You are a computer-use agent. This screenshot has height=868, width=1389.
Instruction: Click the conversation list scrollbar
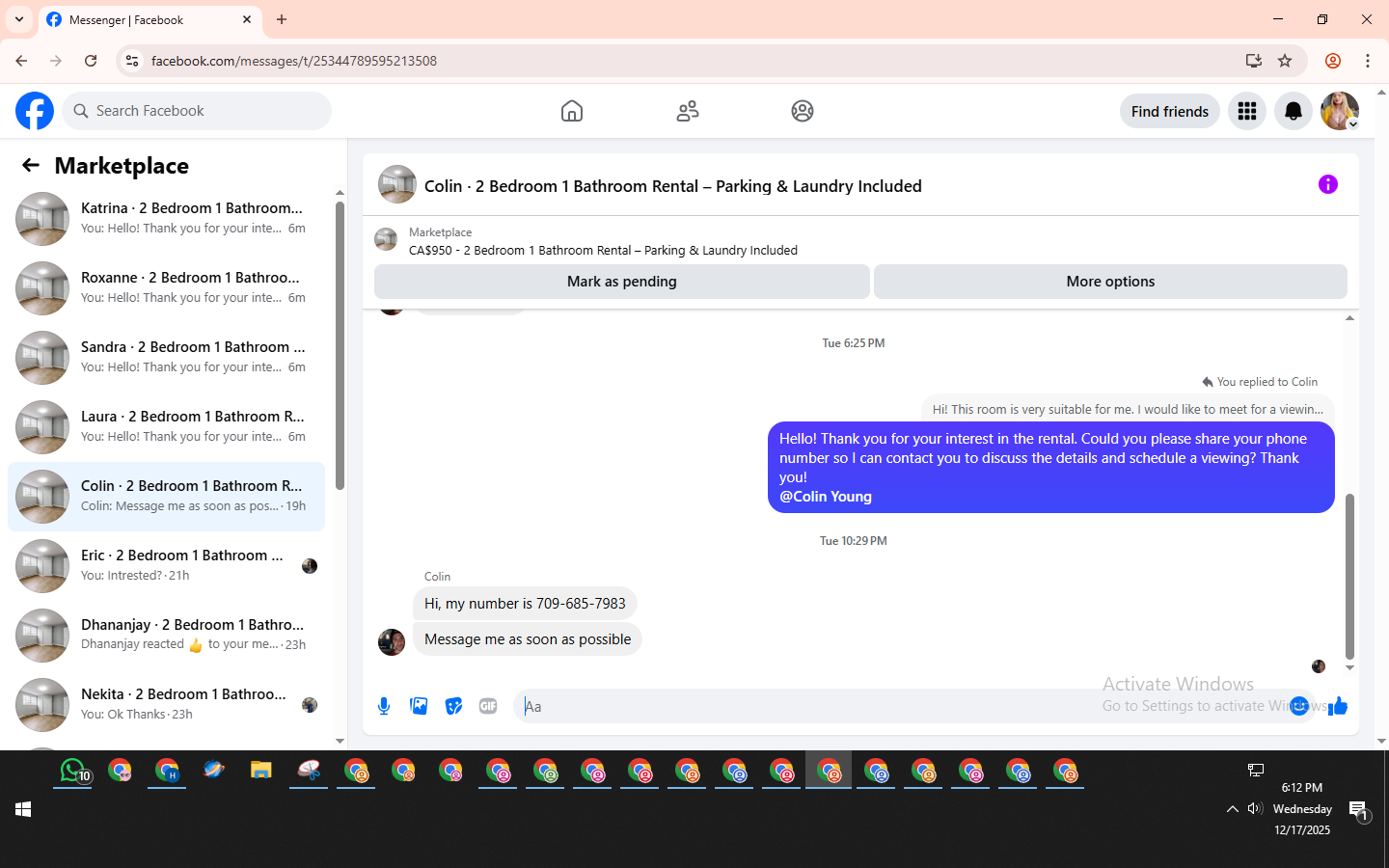tap(340, 344)
